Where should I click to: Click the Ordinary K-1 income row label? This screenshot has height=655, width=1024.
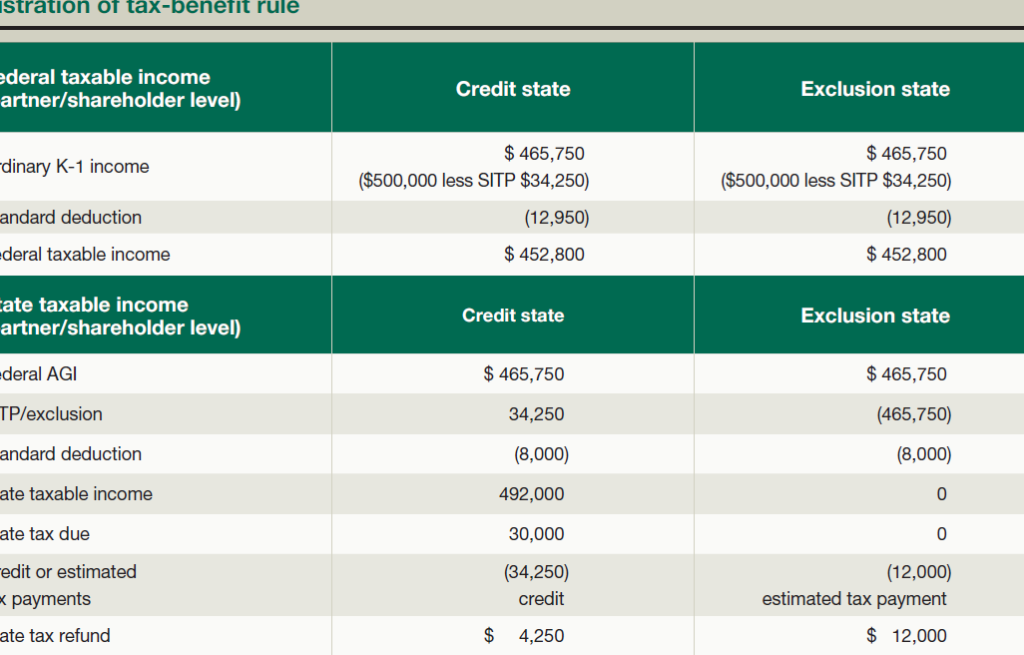[74, 167]
